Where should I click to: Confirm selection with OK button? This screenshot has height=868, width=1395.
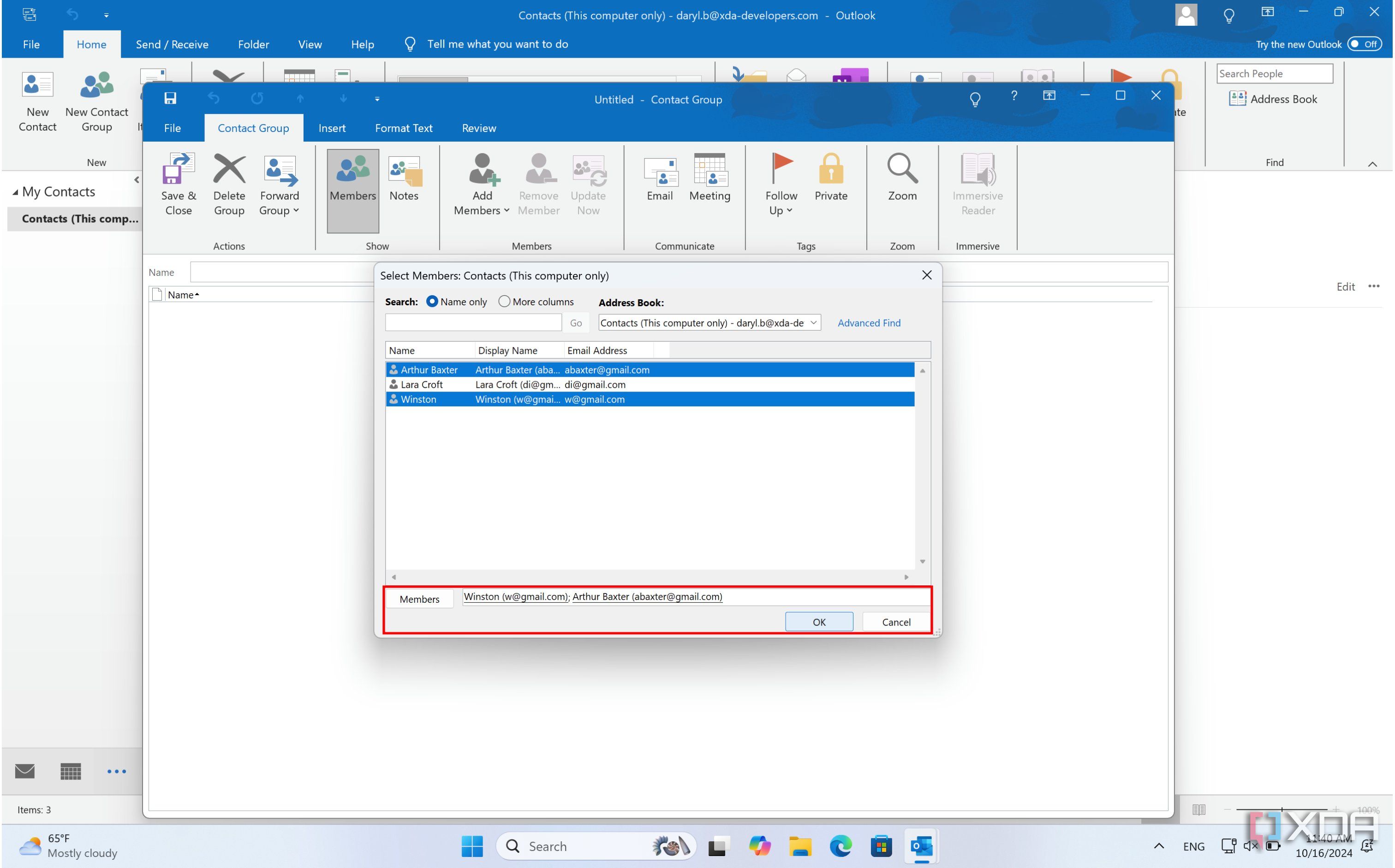(x=819, y=622)
